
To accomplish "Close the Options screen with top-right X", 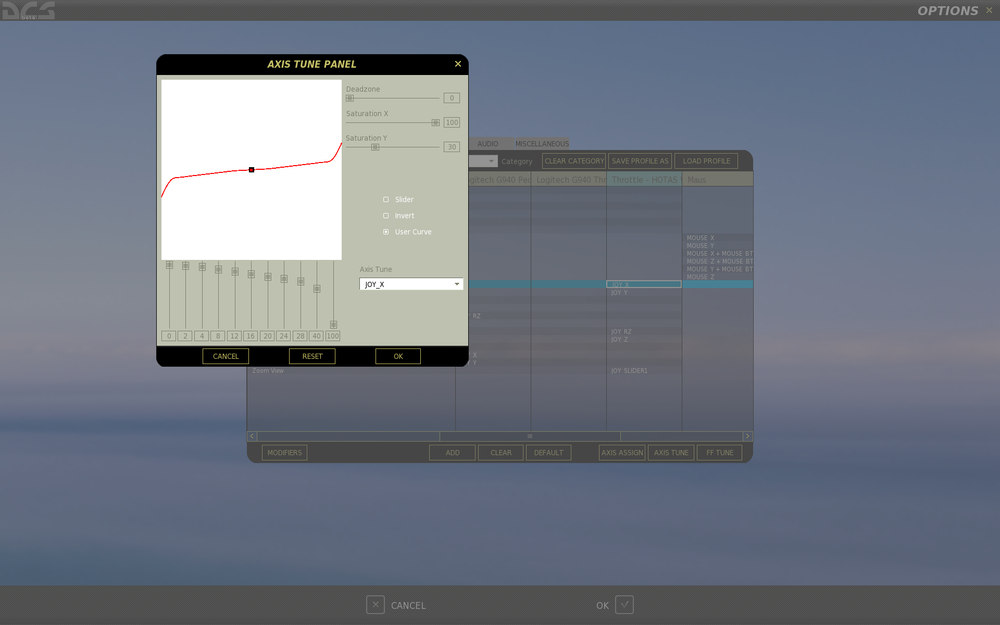I will tap(989, 10).
